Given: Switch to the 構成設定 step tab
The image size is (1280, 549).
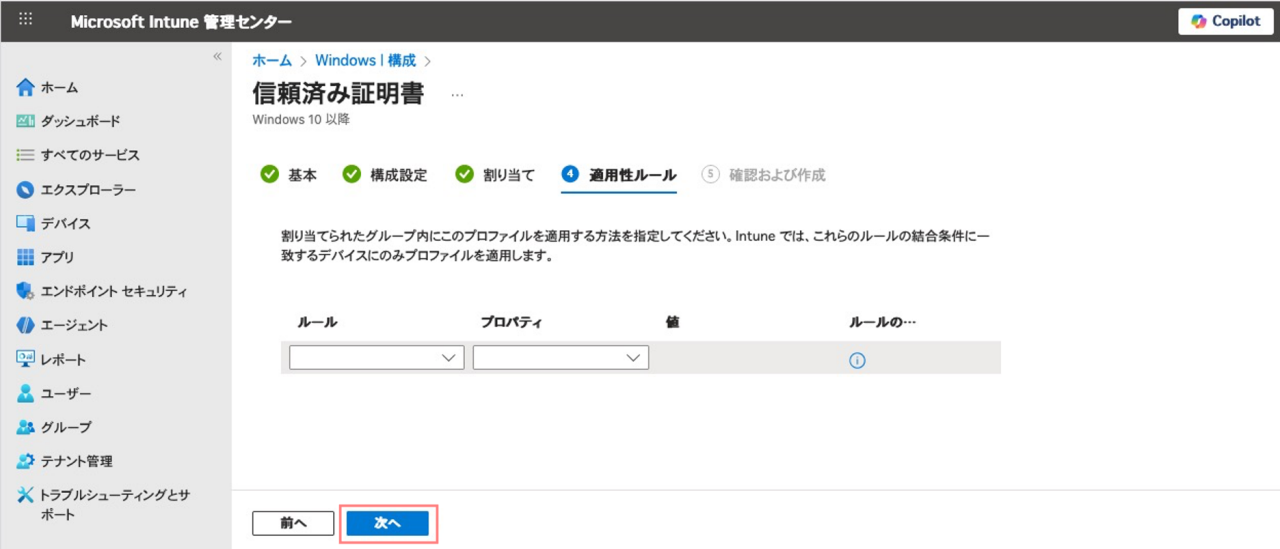Looking at the screenshot, I should pyautogui.click(x=385, y=175).
